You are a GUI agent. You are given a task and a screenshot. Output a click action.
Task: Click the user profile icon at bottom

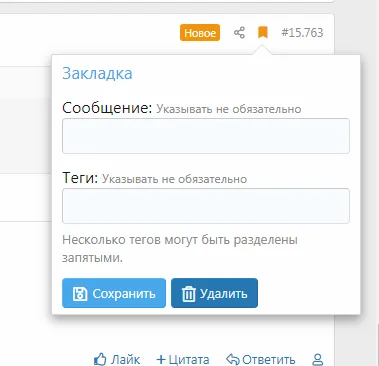click(318, 359)
